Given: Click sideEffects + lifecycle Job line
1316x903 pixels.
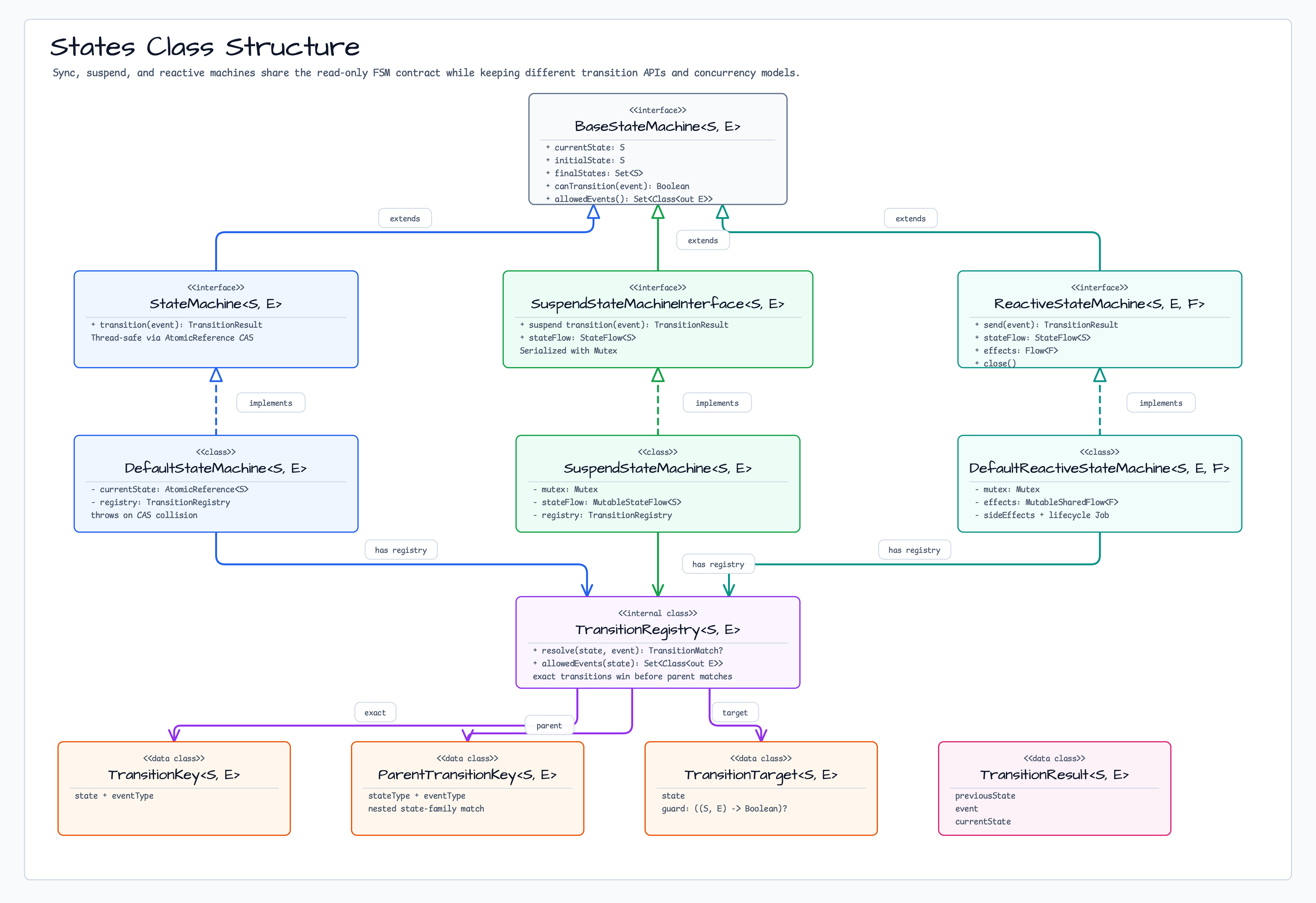Looking at the screenshot, I should [1042, 515].
